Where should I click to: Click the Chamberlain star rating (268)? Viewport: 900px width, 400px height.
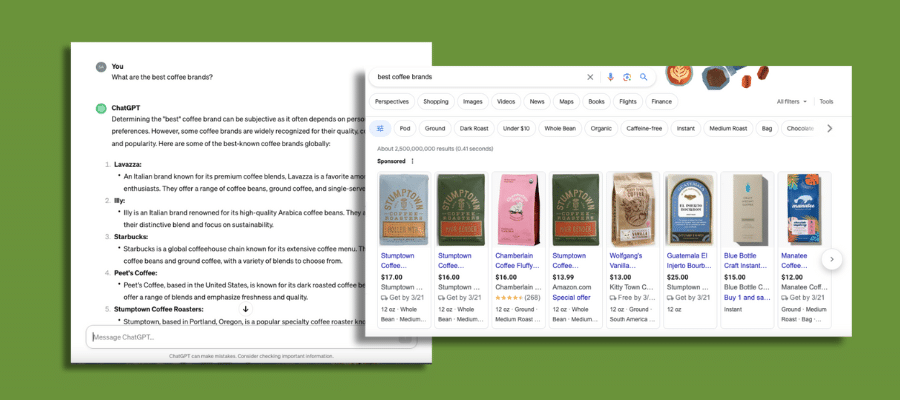(x=517, y=297)
